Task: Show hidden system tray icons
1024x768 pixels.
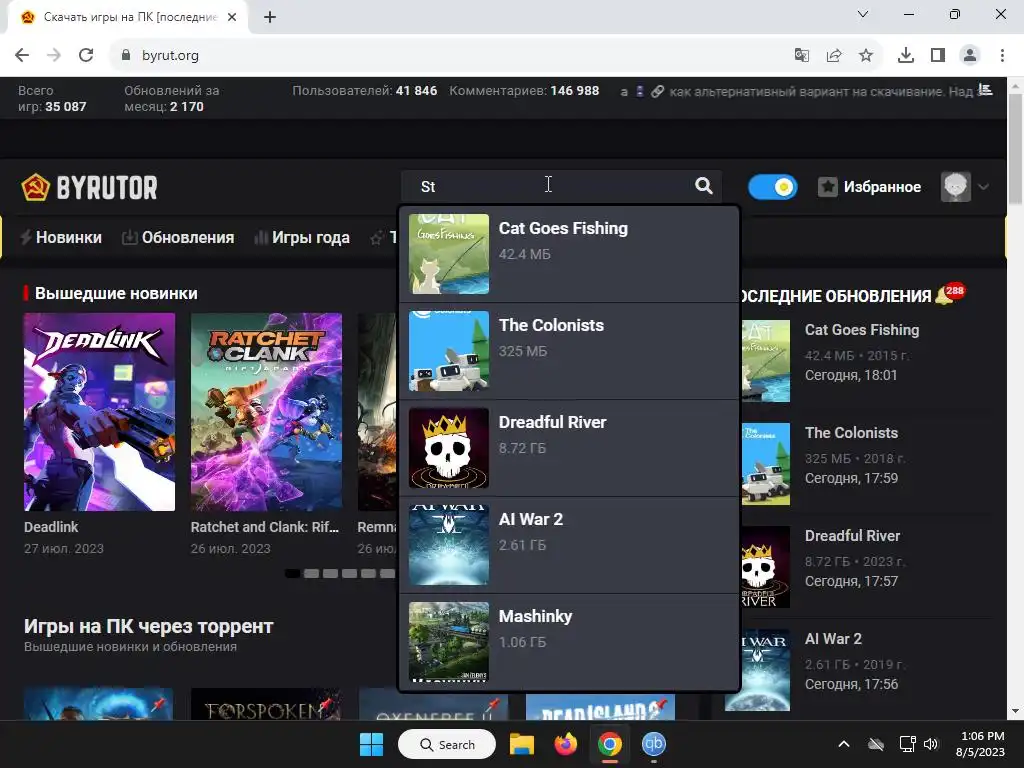Action: coord(844,744)
